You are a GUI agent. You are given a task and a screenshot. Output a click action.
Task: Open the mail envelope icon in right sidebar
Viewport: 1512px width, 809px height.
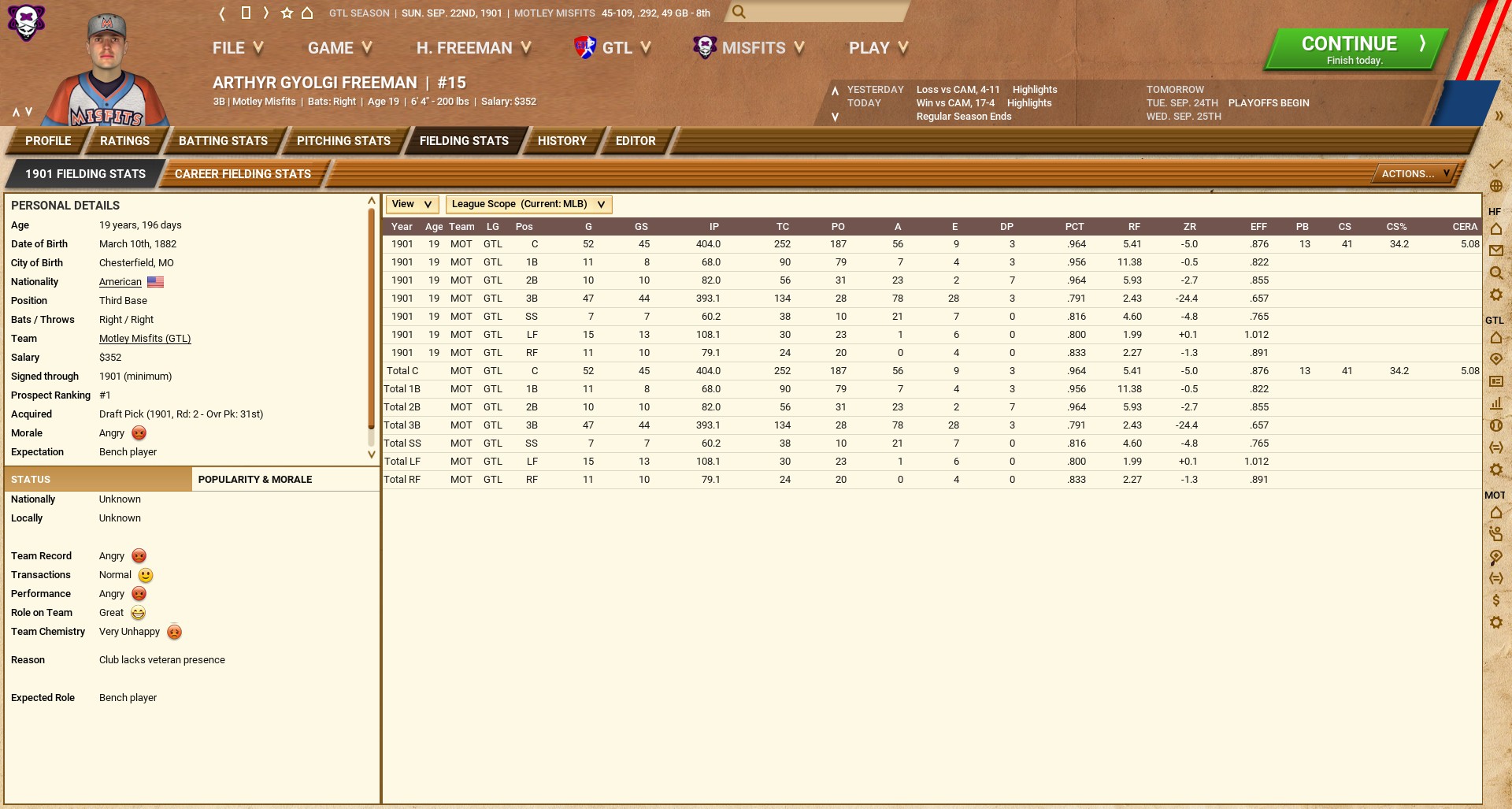1496,251
